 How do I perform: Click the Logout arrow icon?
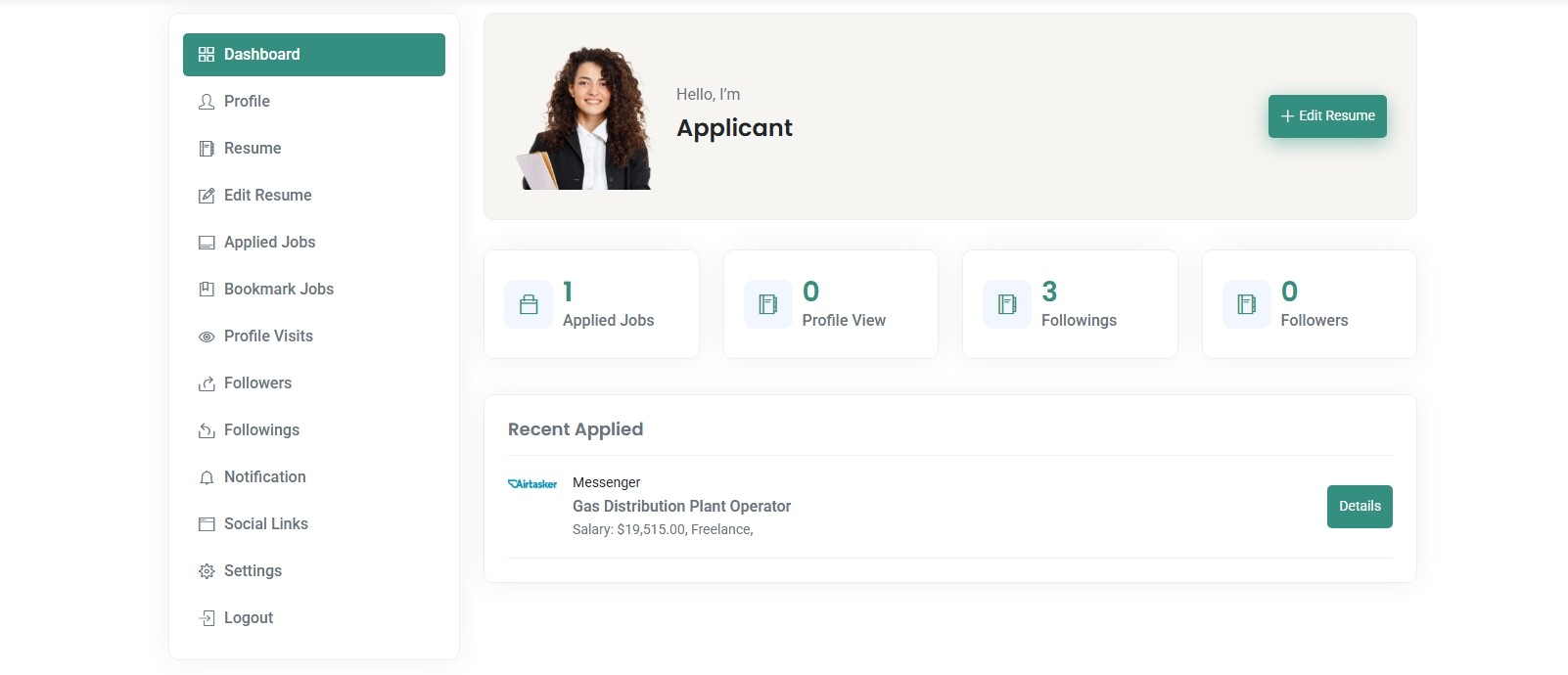[x=207, y=618]
